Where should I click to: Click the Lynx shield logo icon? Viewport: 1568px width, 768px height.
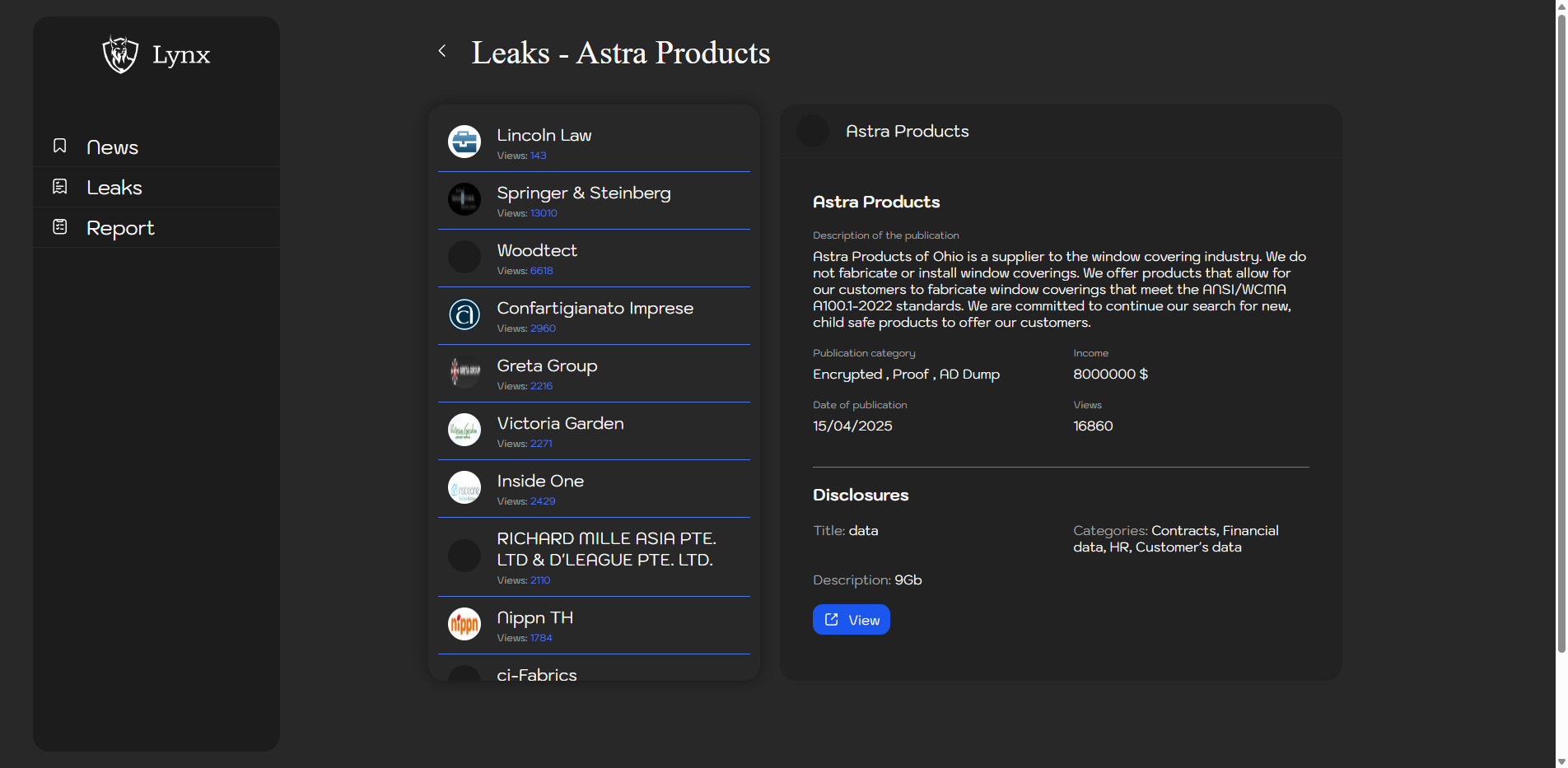pos(120,54)
